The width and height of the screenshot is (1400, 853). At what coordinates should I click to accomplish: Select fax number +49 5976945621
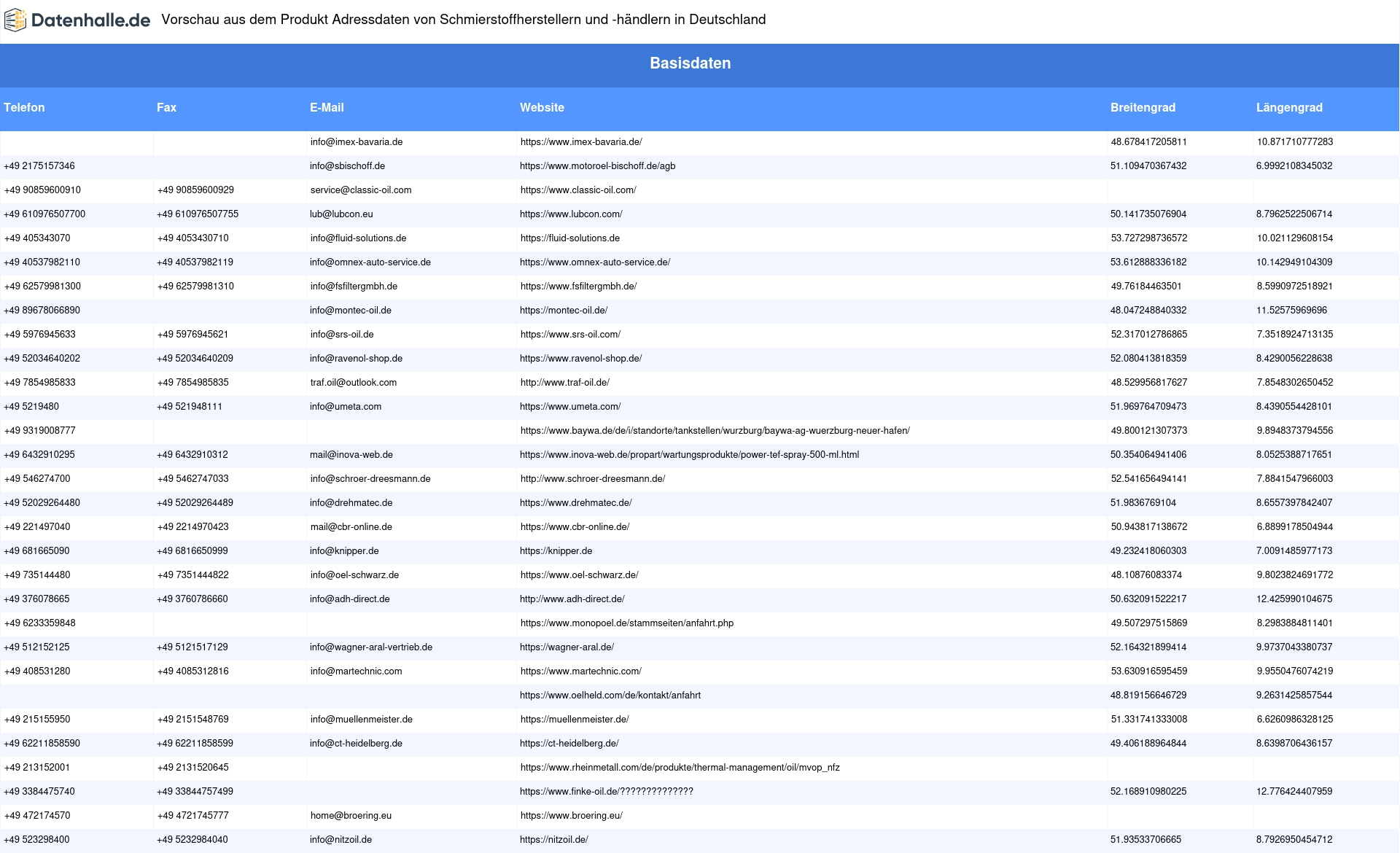192,335
